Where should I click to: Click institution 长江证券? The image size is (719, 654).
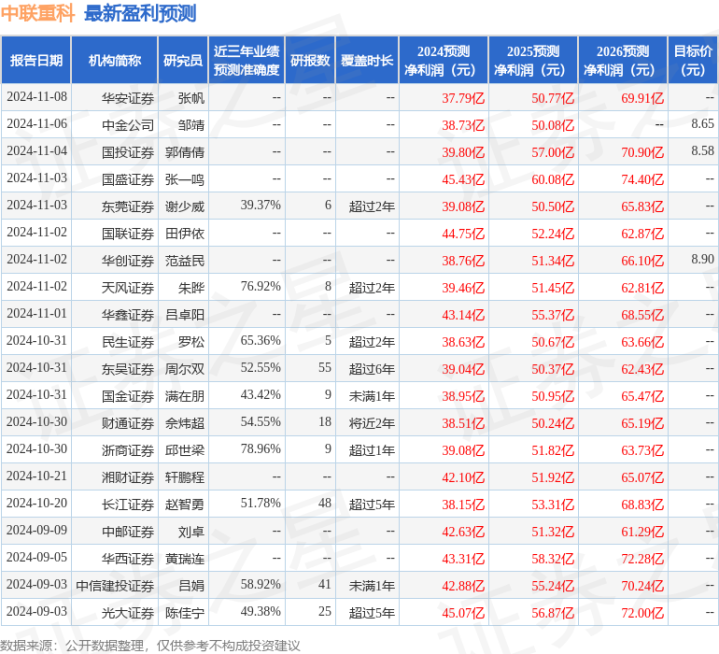pos(127,504)
